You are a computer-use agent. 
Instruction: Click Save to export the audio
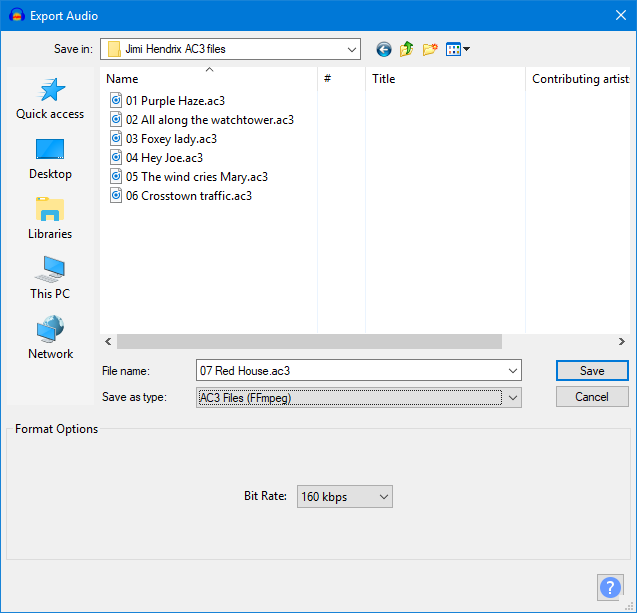click(592, 370)
